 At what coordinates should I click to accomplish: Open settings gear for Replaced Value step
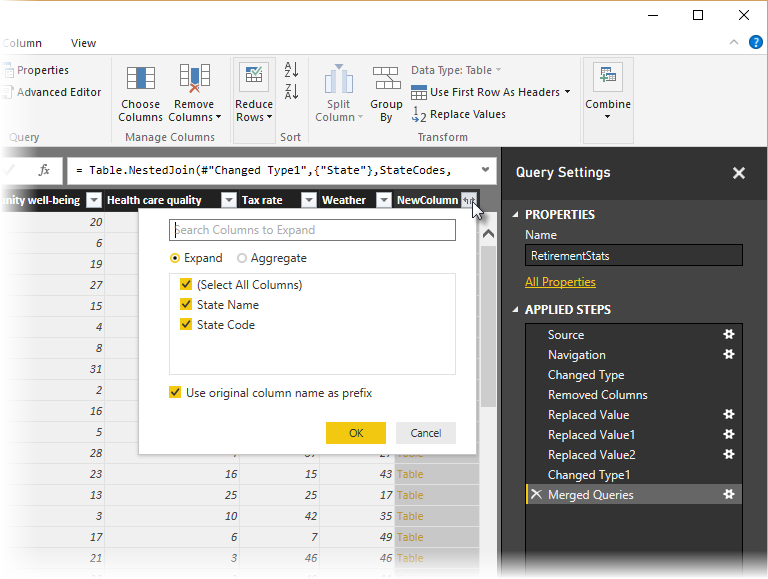click(x=729, y=414)
